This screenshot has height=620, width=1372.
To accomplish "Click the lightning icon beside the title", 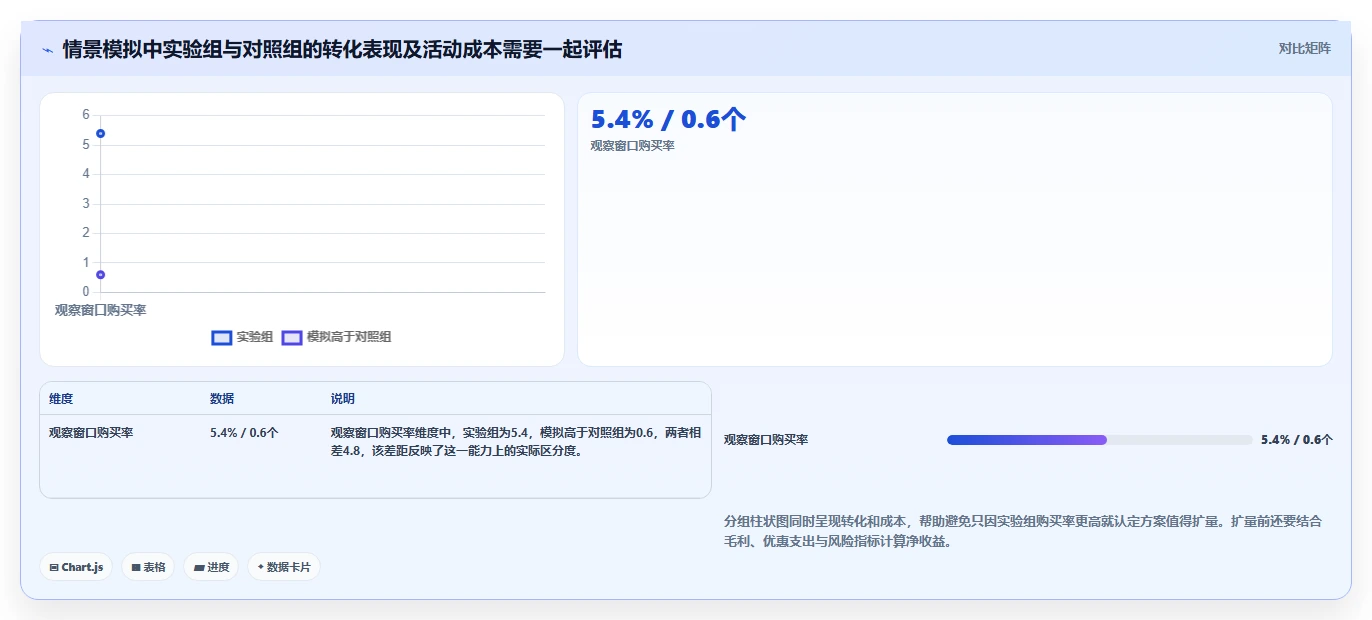I will point(47,50).
